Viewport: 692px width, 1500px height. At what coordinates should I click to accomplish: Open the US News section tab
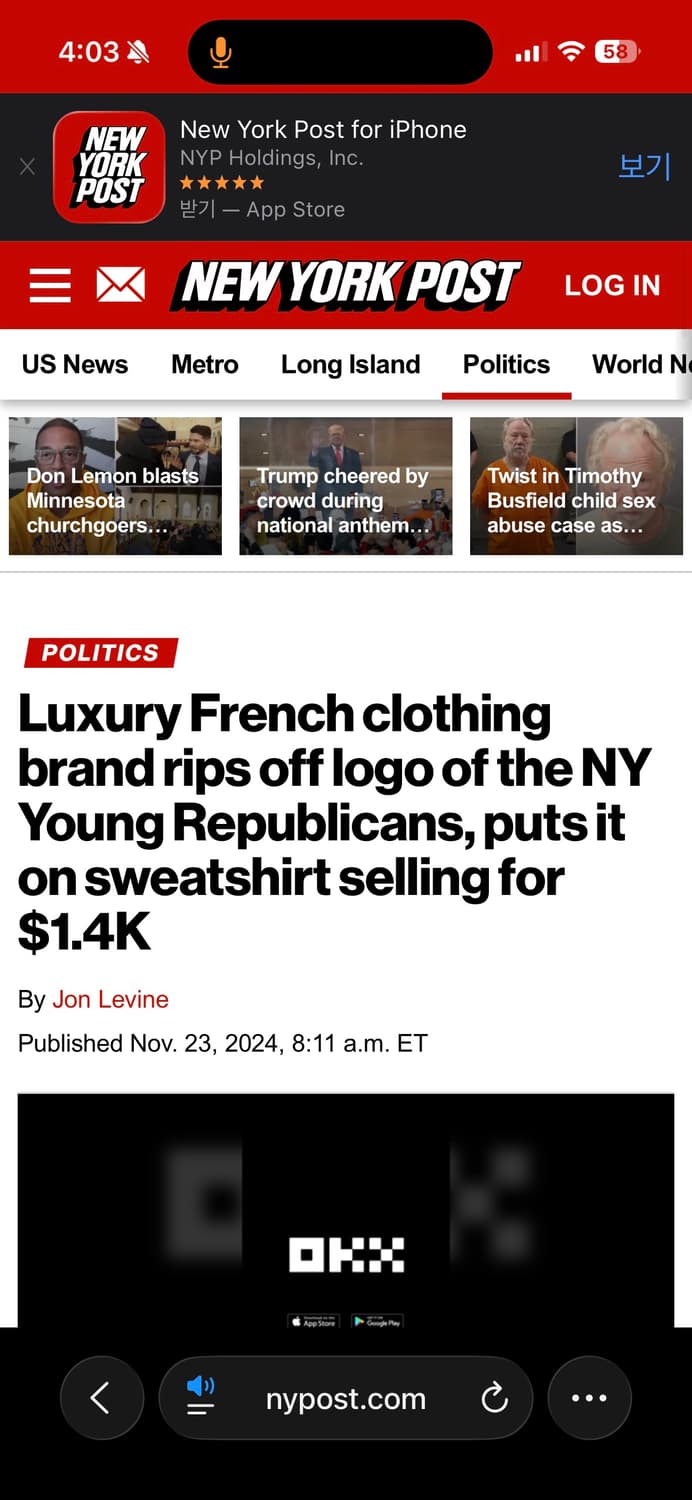tap(75, 364)
